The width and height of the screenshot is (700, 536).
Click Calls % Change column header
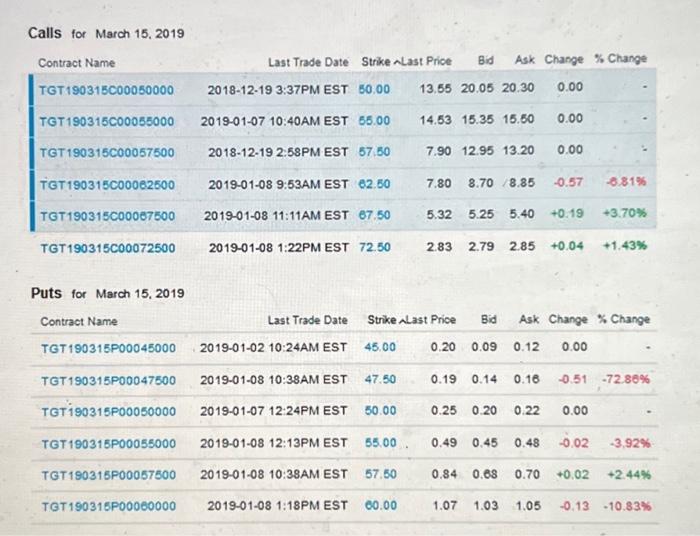[x=621, y=58]
